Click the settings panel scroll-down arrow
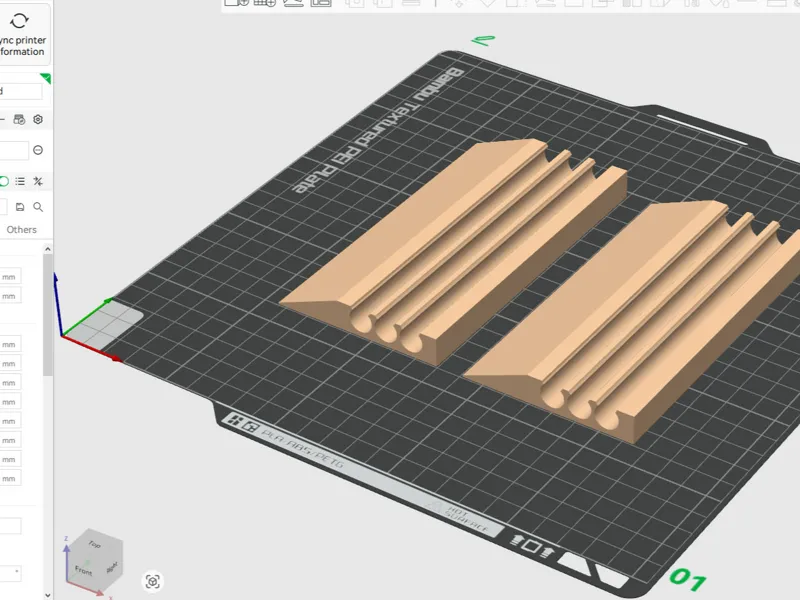Screen dimensions: 800x600 coord(47,594)
